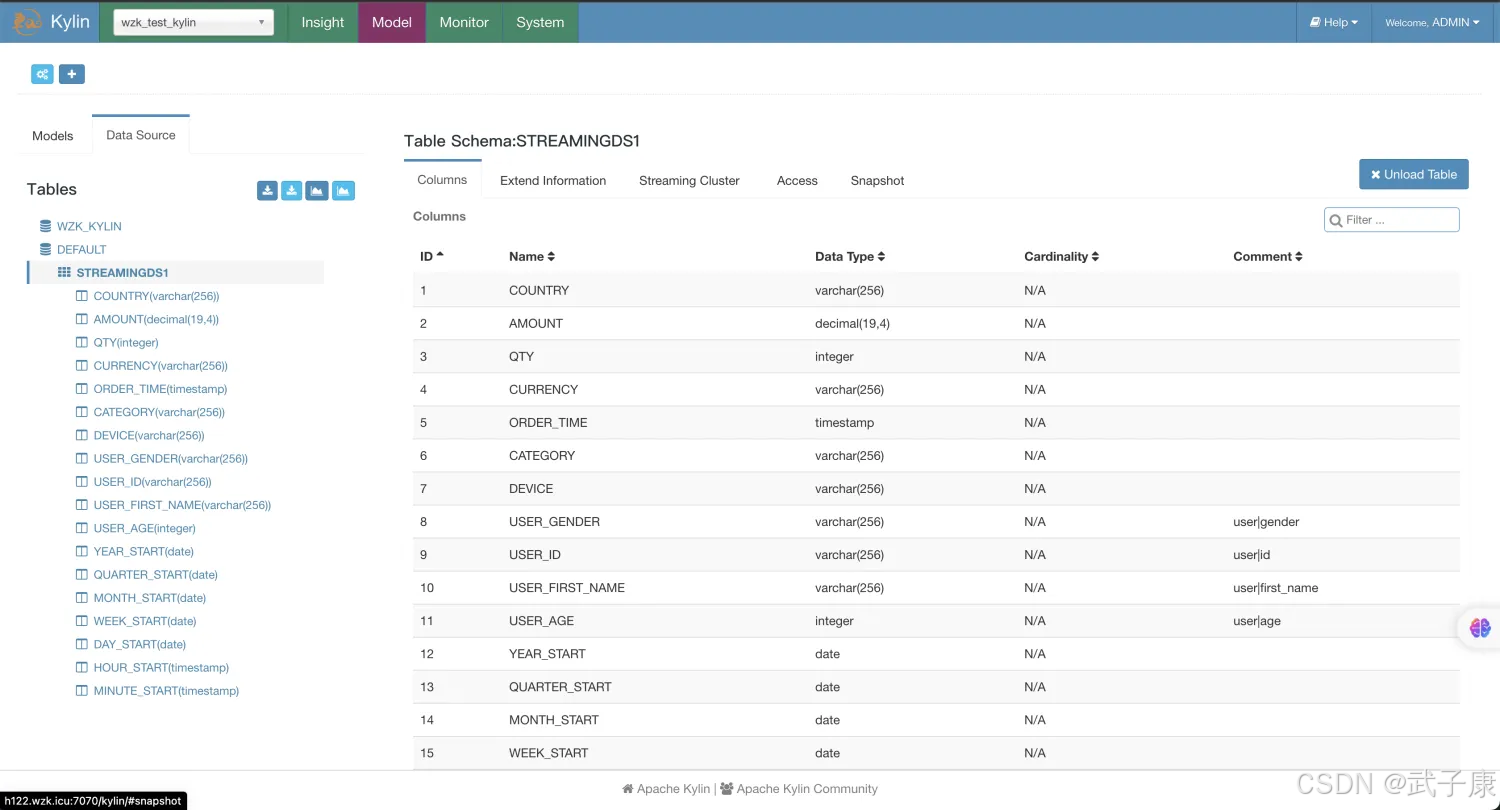
Task: Click the column Filter input field
Action: coord(1398,220)
